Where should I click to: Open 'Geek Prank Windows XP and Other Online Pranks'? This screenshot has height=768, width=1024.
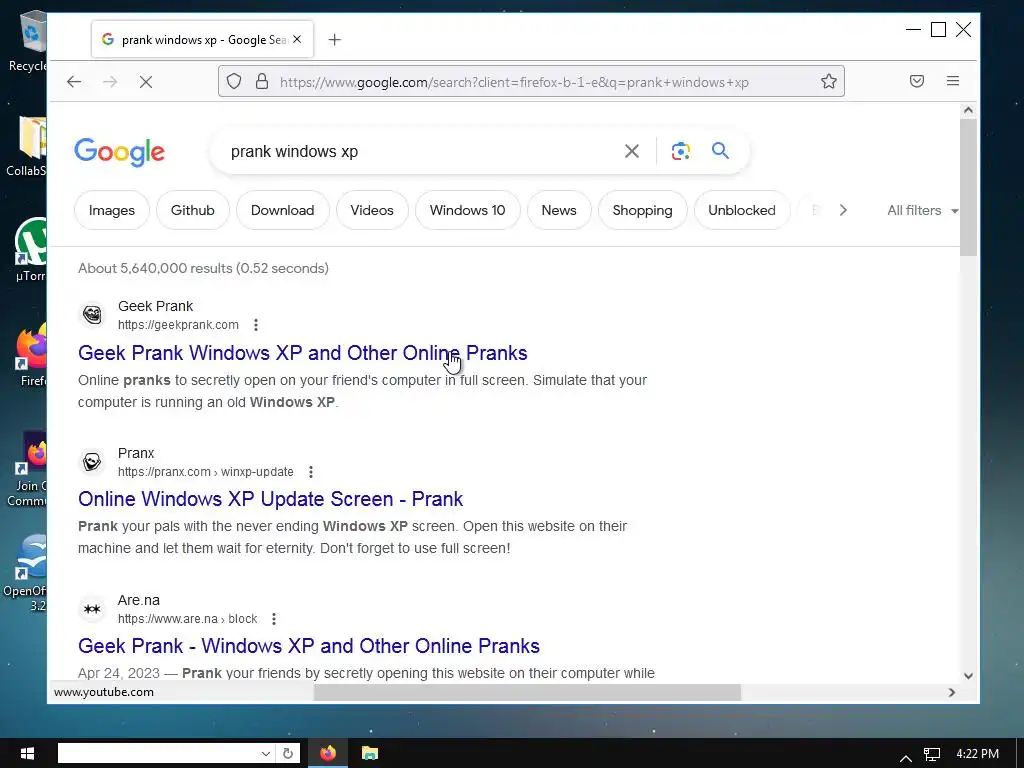pos(302,353)
